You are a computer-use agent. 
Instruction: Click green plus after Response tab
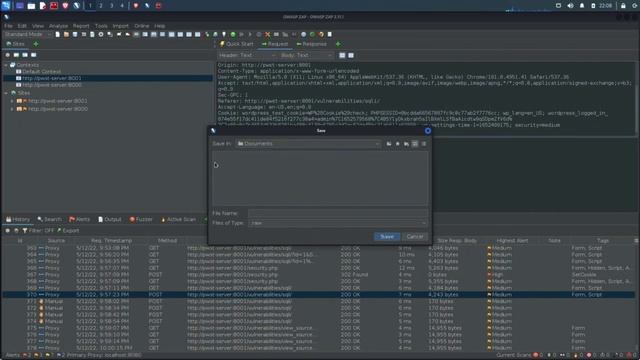pyautogui.click(x=338, y=44)
